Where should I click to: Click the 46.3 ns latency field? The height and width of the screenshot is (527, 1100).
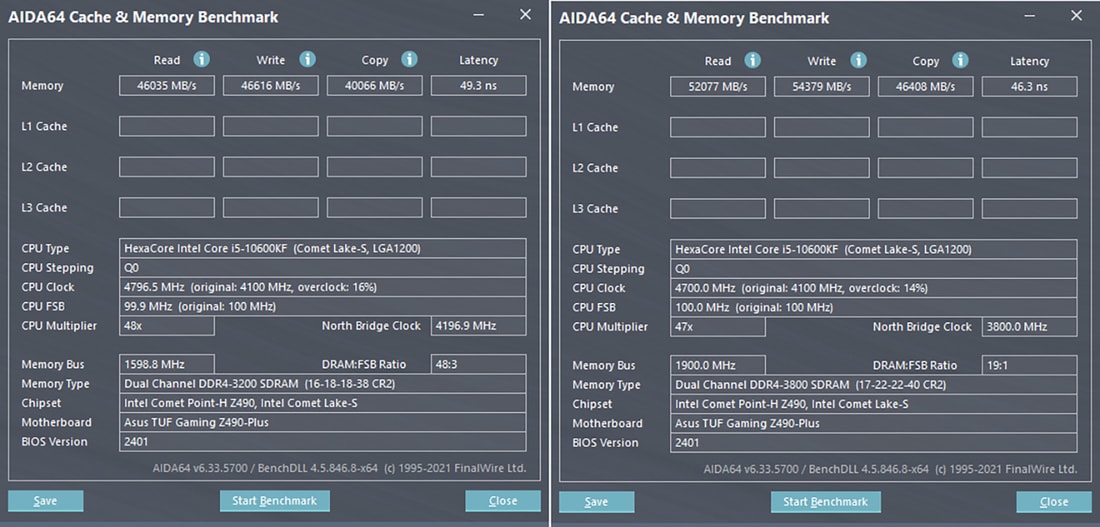coord(1029,87)
